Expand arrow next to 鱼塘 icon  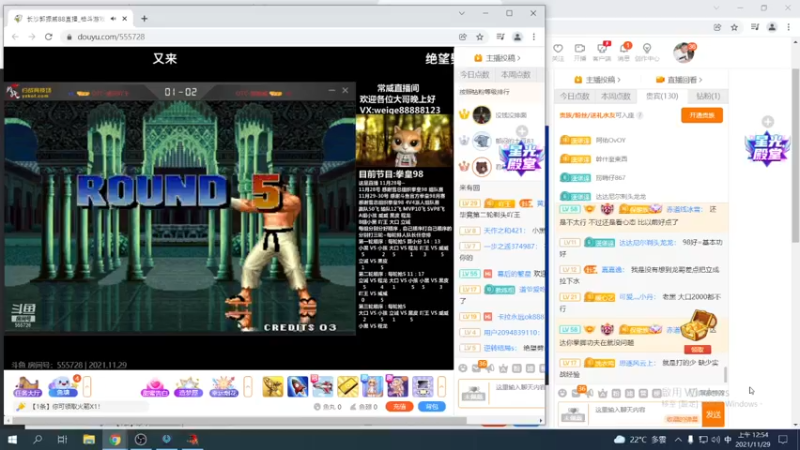[x=87, y=387]
